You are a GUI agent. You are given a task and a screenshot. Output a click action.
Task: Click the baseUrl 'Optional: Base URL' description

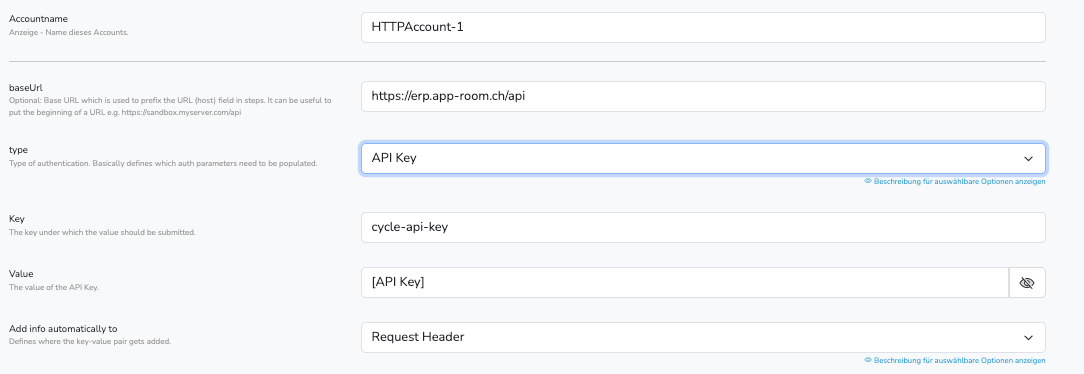[170, 106]
